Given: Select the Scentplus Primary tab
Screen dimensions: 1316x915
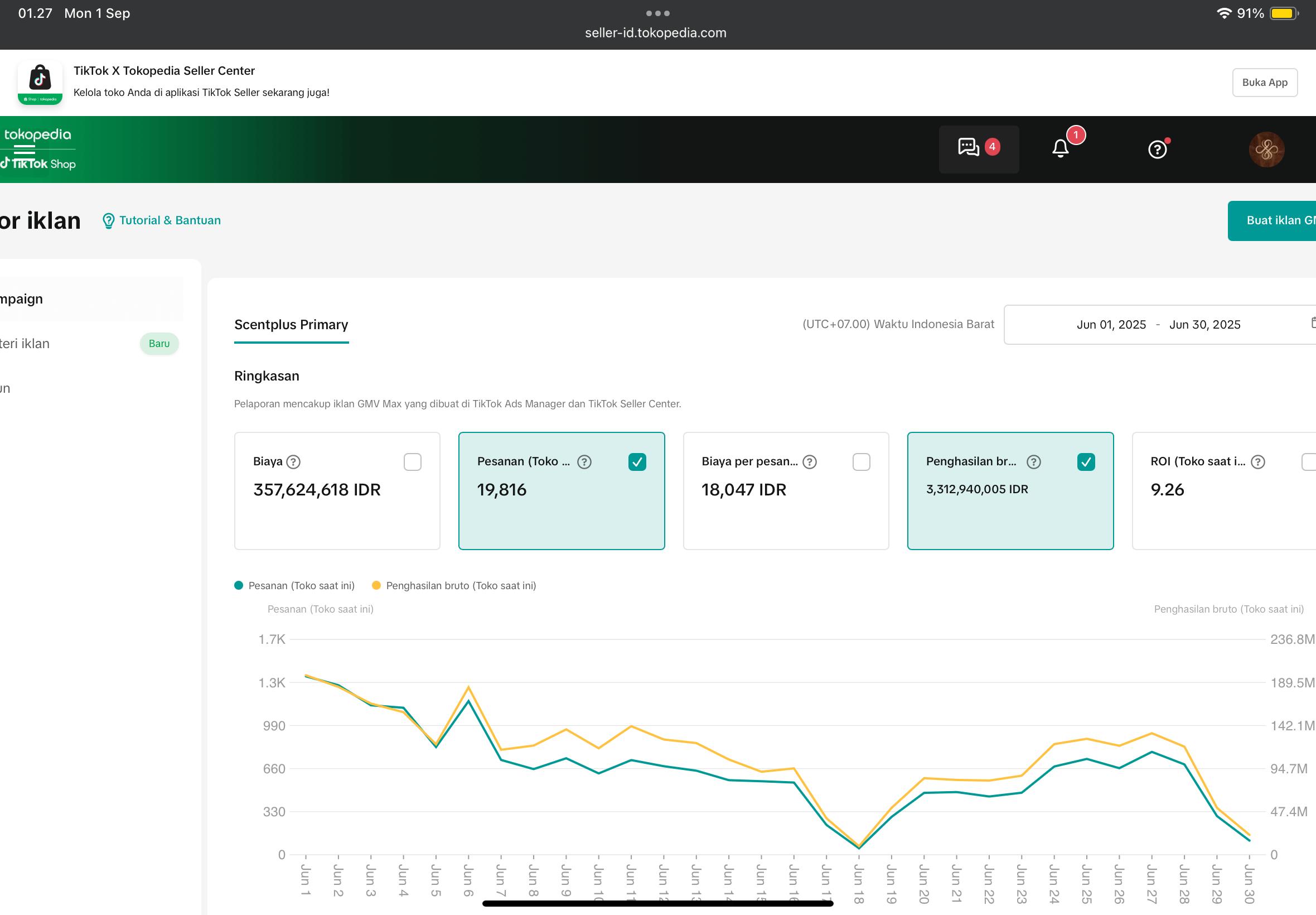Looking at the screenshot, I should (291, 325).
